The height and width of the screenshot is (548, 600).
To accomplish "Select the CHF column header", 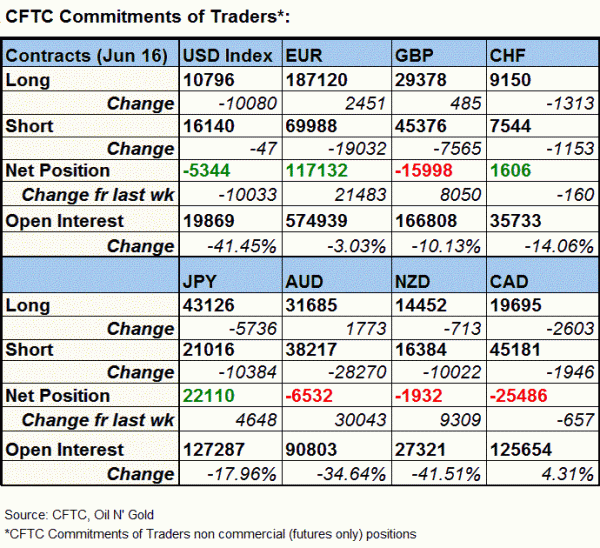I will (508, 55).
